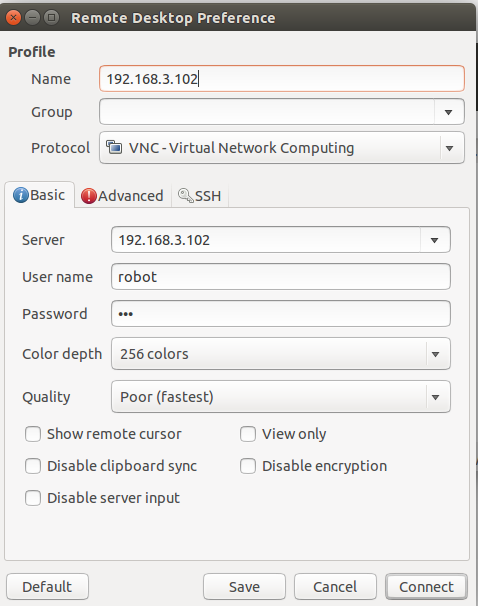Switch to the Basic tab
Screen dimensions: 478x606
(39, 195)
